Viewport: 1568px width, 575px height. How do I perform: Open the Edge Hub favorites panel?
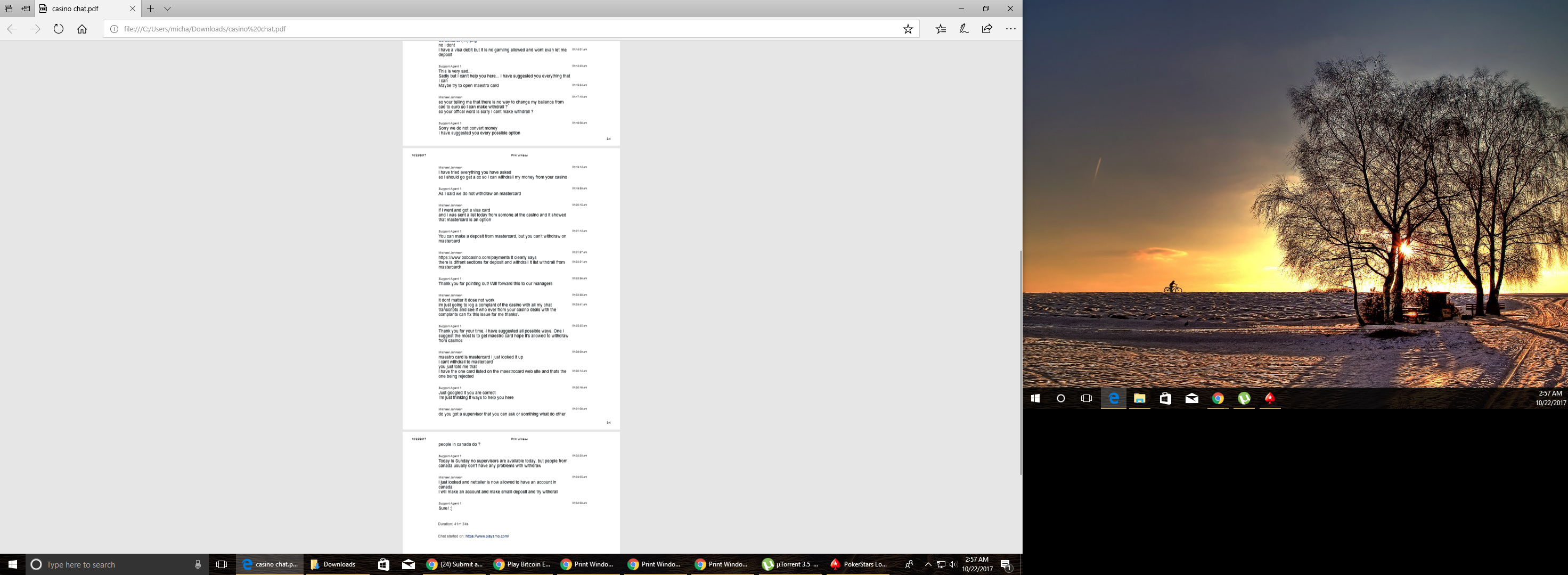coord(941,29)
